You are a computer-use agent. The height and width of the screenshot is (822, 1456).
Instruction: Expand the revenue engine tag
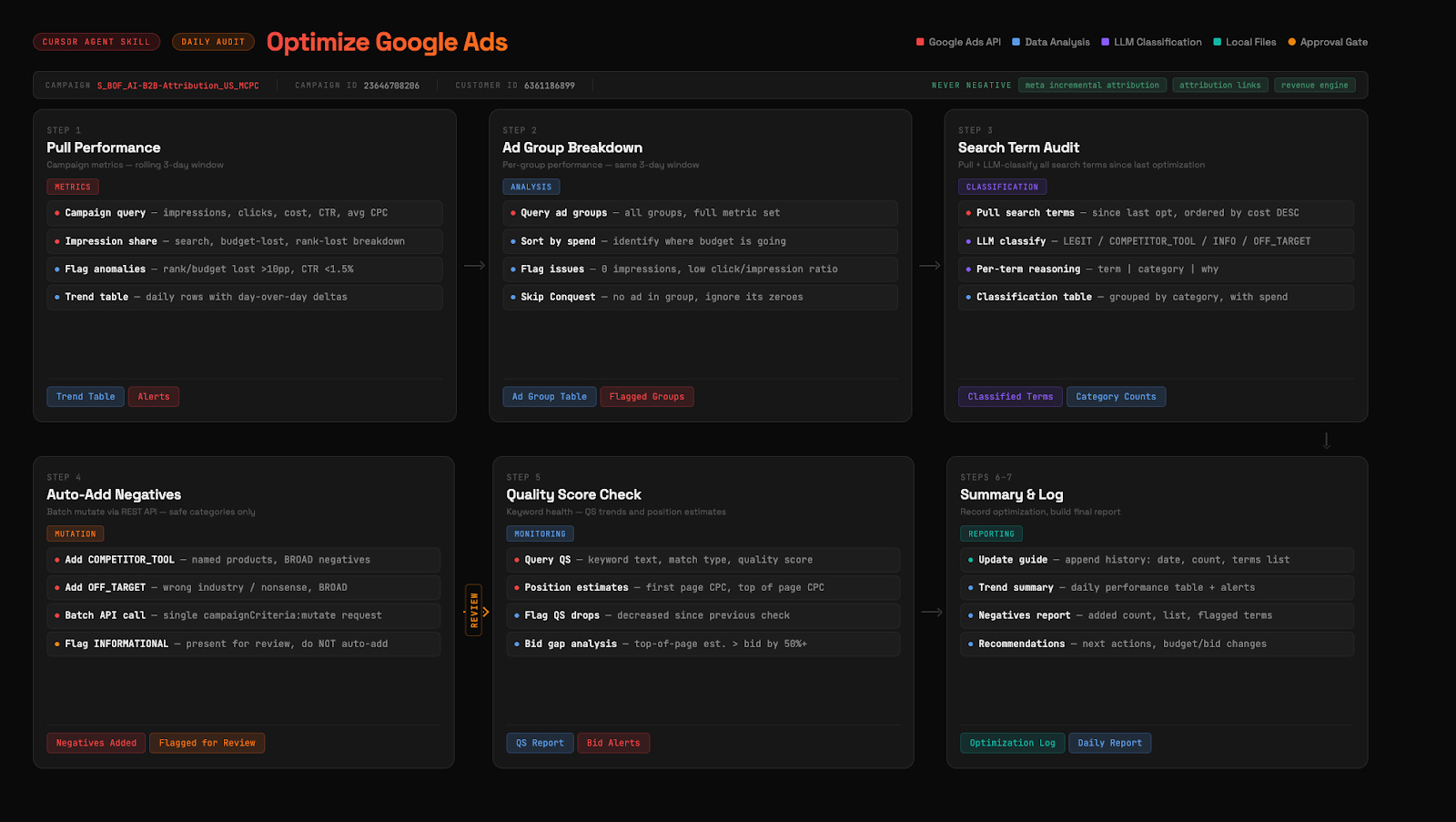pyautogui.click(x=1314, y=85)
